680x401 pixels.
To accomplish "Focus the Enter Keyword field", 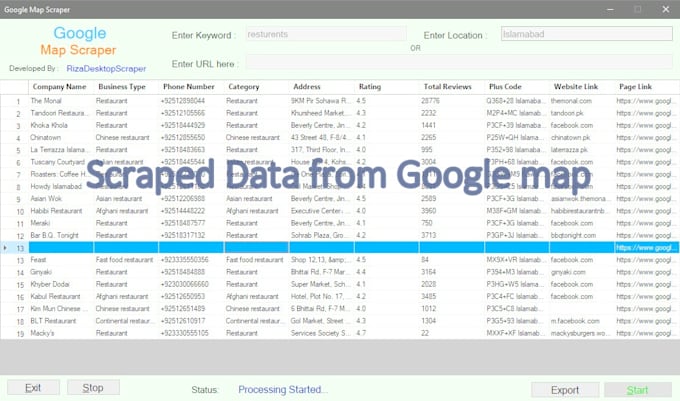I will click(326, 34).
